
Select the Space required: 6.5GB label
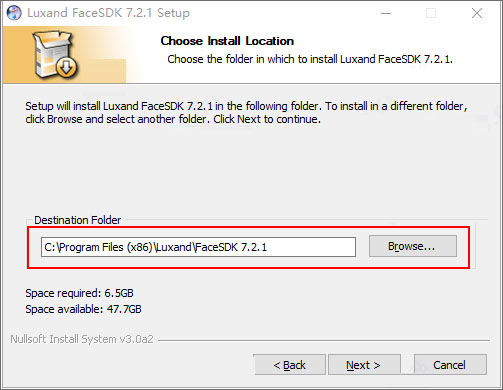(79, 293)
